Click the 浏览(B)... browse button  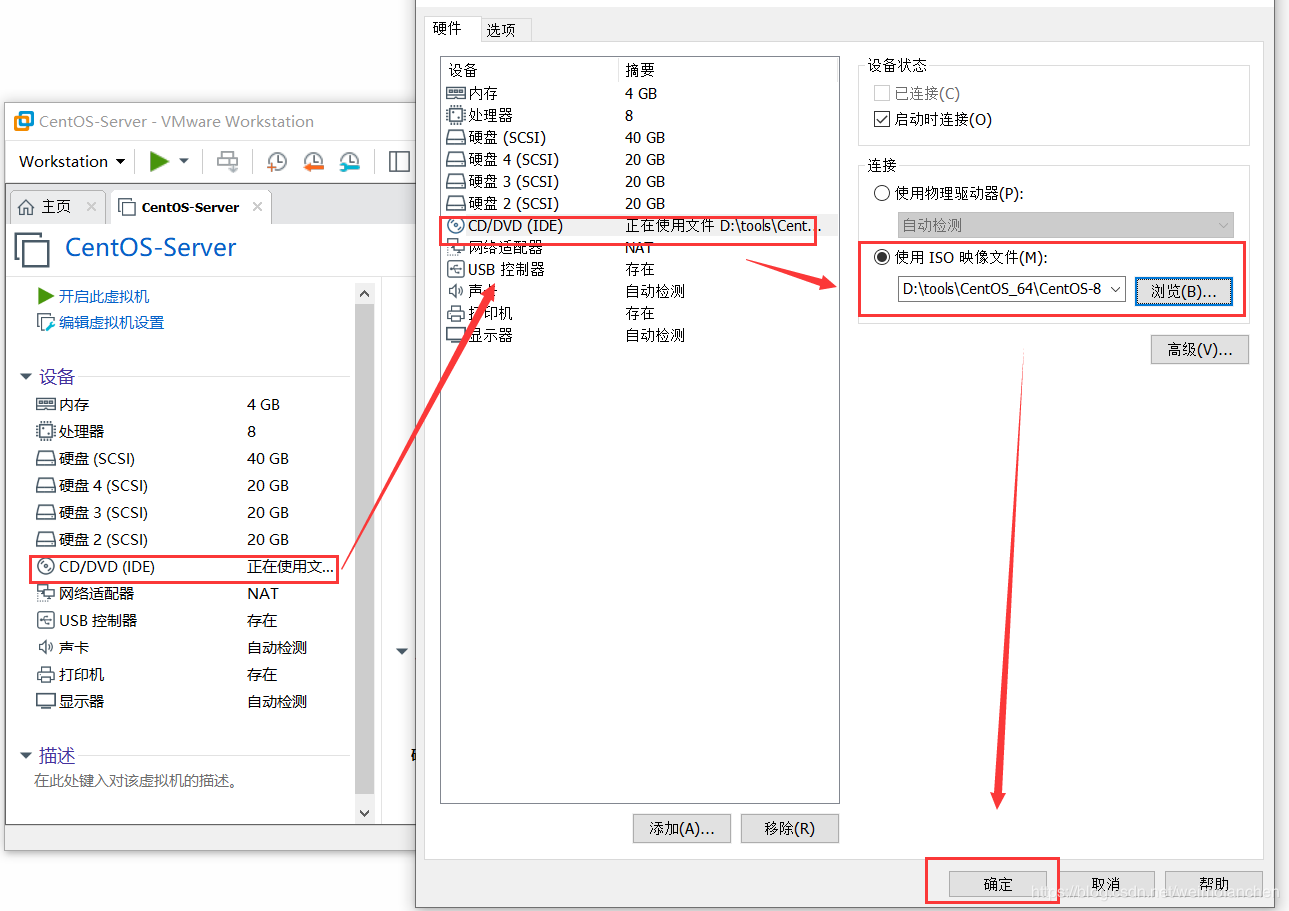[x=1184, y=291]
